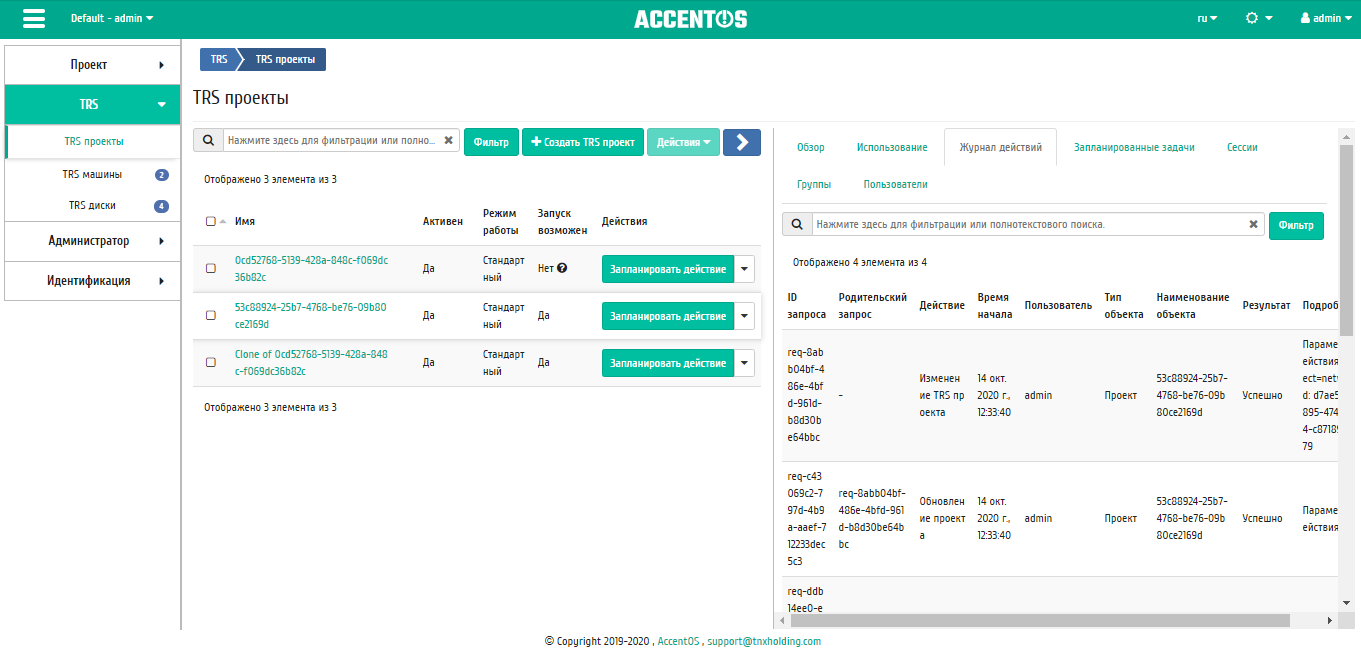
Task: Click the search icon in action log filter
Action: 797,225
